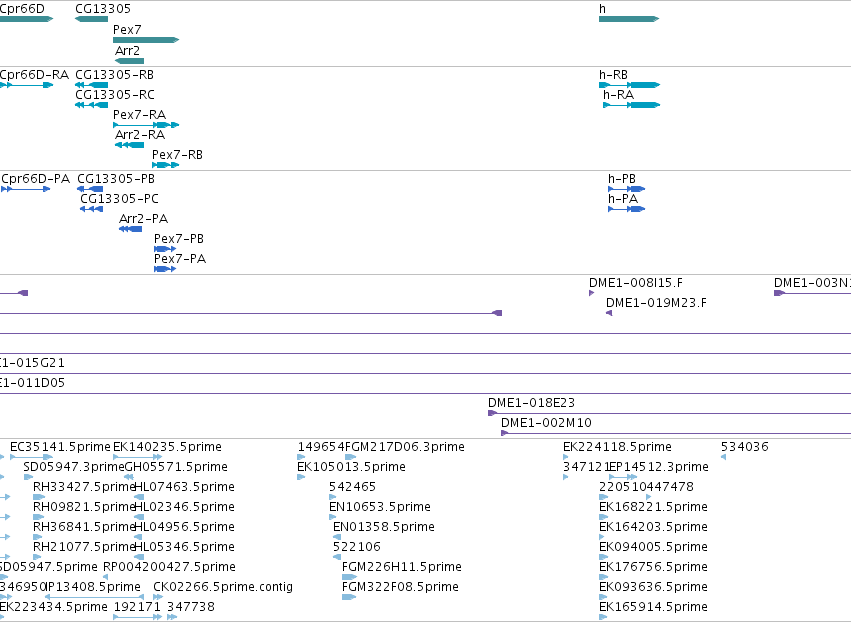Click the Cpr66D-PA protein label
Image resolution: width=851 pixels, height=622 pixels.
coord(36,179)
